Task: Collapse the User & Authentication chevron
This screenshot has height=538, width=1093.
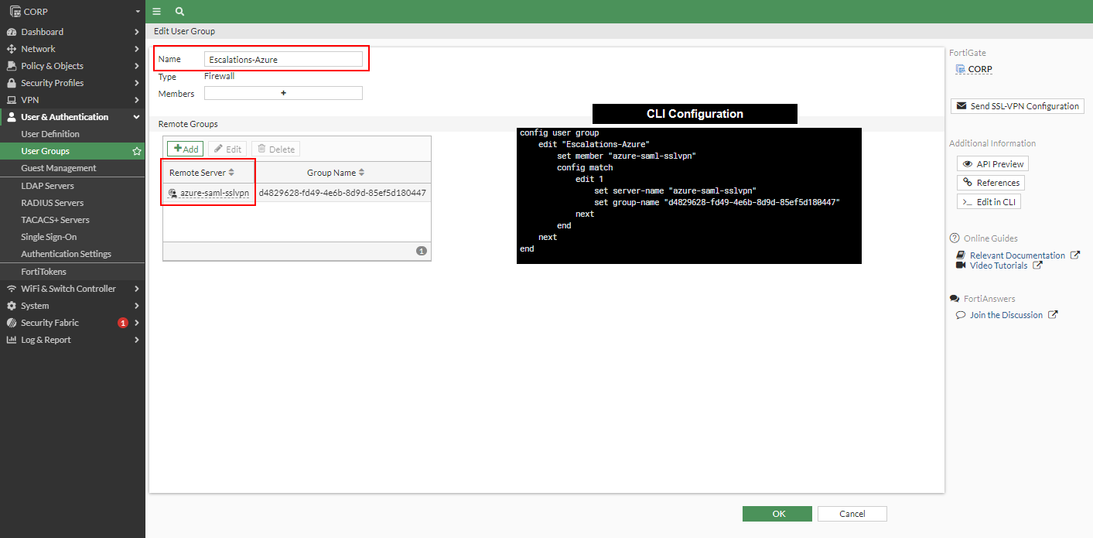Action: point(137,117)
